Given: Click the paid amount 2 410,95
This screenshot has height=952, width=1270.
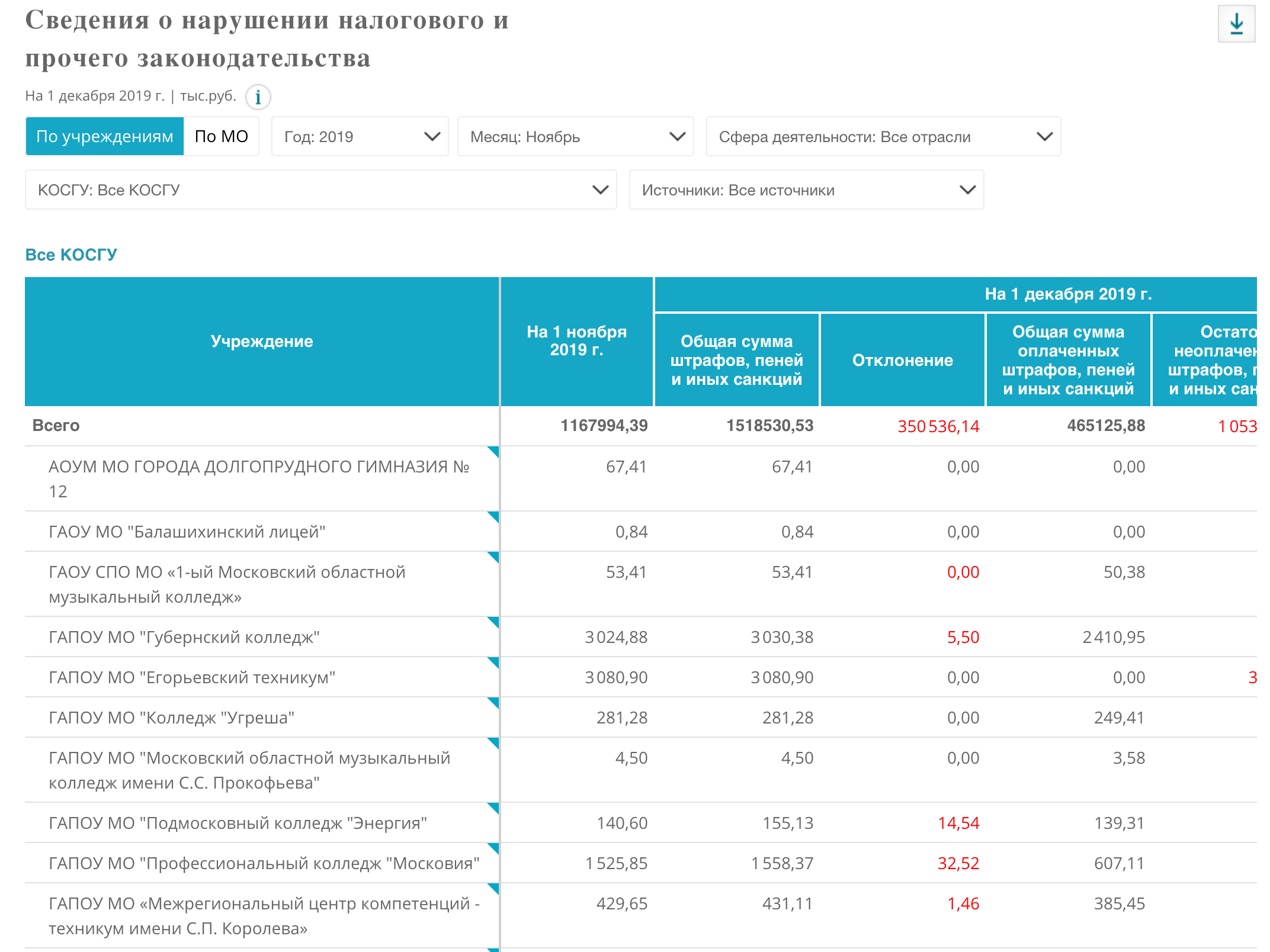Looking at the screenshot, I should [1114, 637].
